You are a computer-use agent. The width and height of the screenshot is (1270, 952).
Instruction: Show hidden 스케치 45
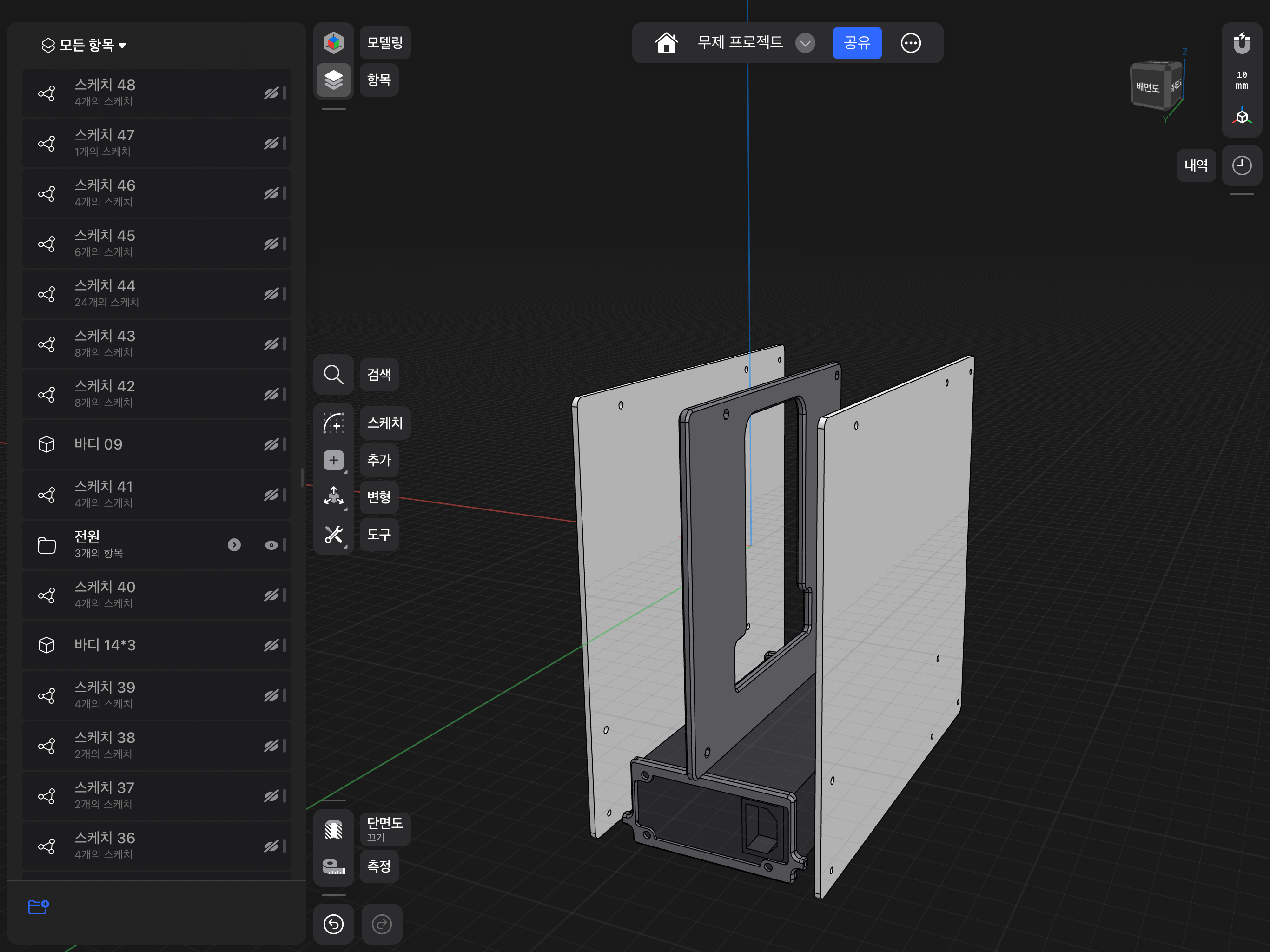[x=271, y=244]
